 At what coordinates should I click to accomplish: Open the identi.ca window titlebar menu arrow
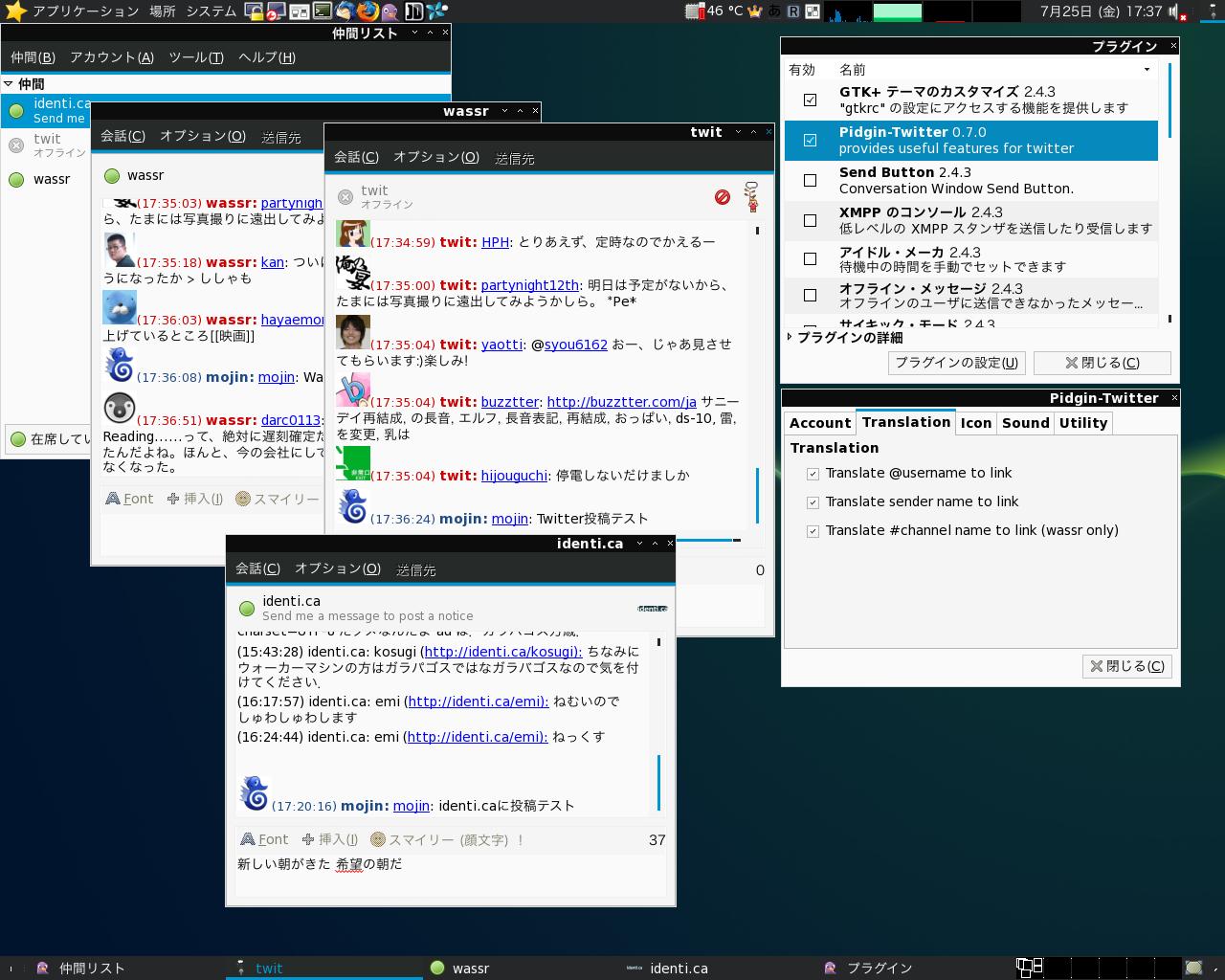pyautogui.click(x=639, y=544)
